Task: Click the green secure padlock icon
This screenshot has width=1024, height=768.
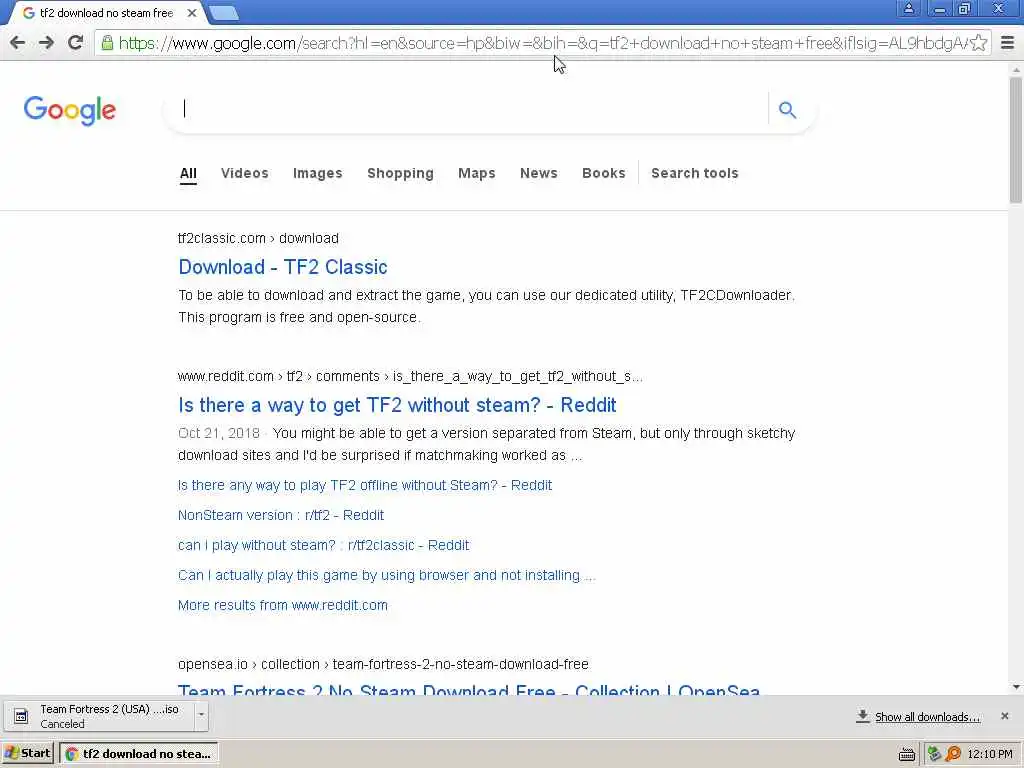Action: point(107,43)
